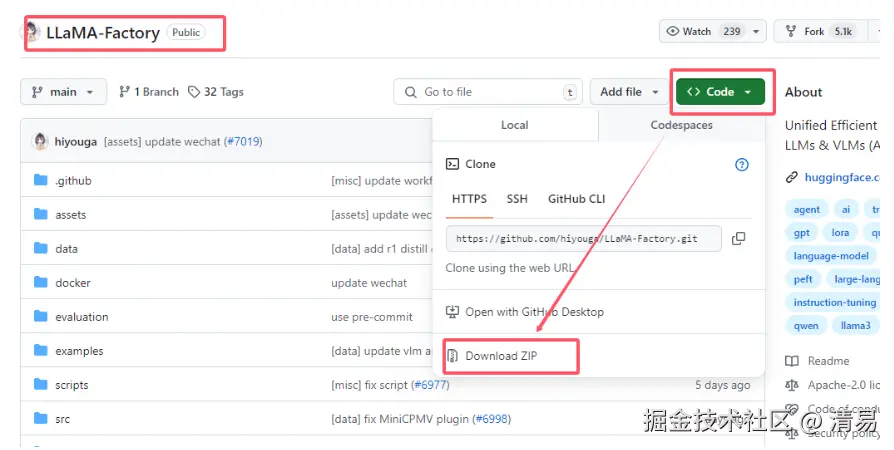Click the tag icon beside 32 Tags
The width and height of the screenshot is (894, 450).
pos(194,92)
